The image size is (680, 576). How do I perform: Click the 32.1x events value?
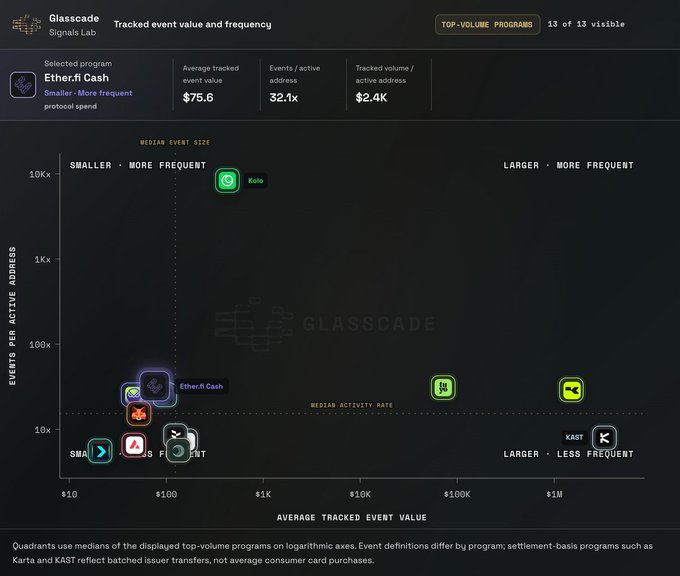point(284,98)
